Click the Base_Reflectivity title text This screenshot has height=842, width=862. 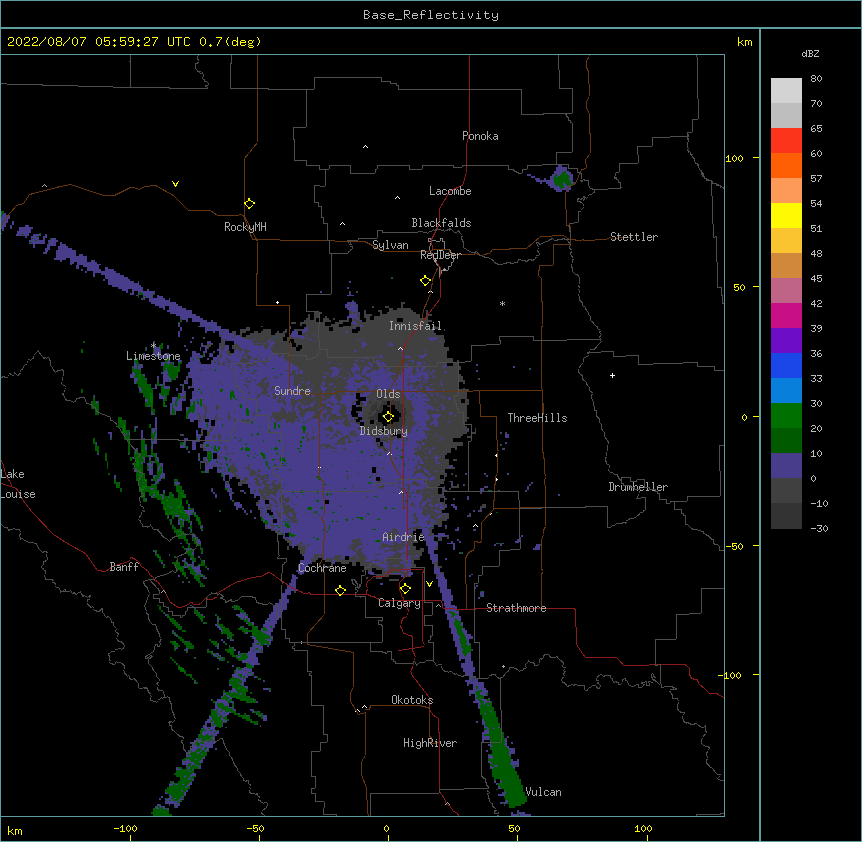[x=431, y=15]
